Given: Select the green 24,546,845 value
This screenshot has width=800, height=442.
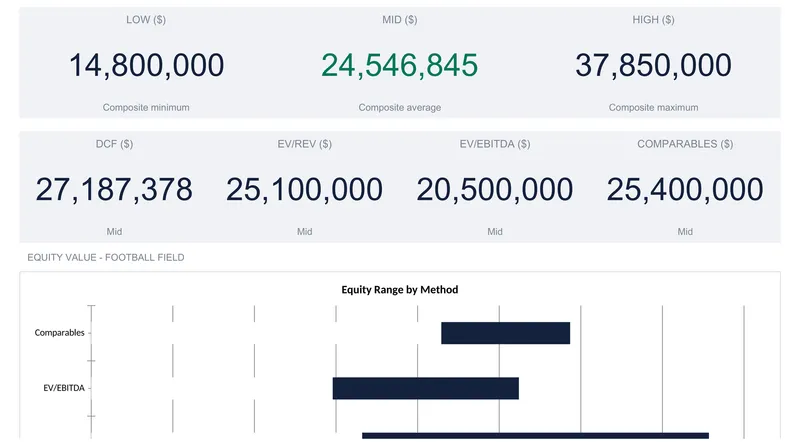Looking at the screenshot, I should click(x=399, y=65).
